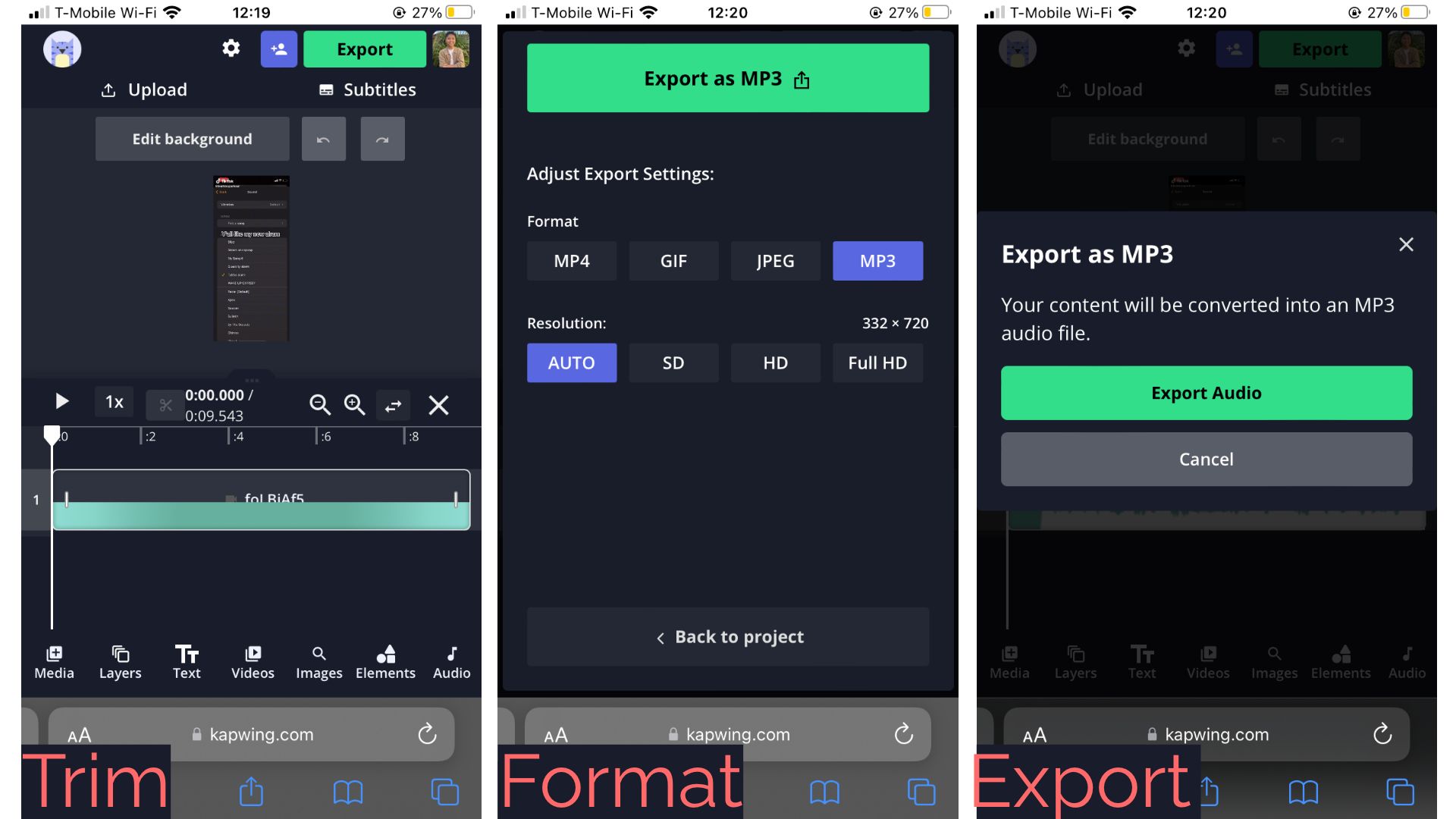This screenshot has height=819, width=1456.
Task: Click Export Audio green button
Action: click(1206, 392)
